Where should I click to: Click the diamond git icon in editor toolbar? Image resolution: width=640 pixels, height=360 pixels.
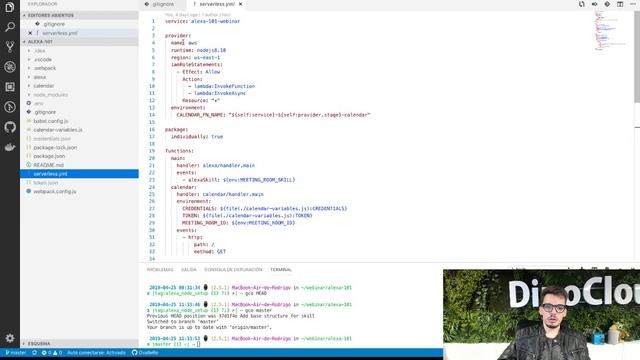click(x=607, y=4)
